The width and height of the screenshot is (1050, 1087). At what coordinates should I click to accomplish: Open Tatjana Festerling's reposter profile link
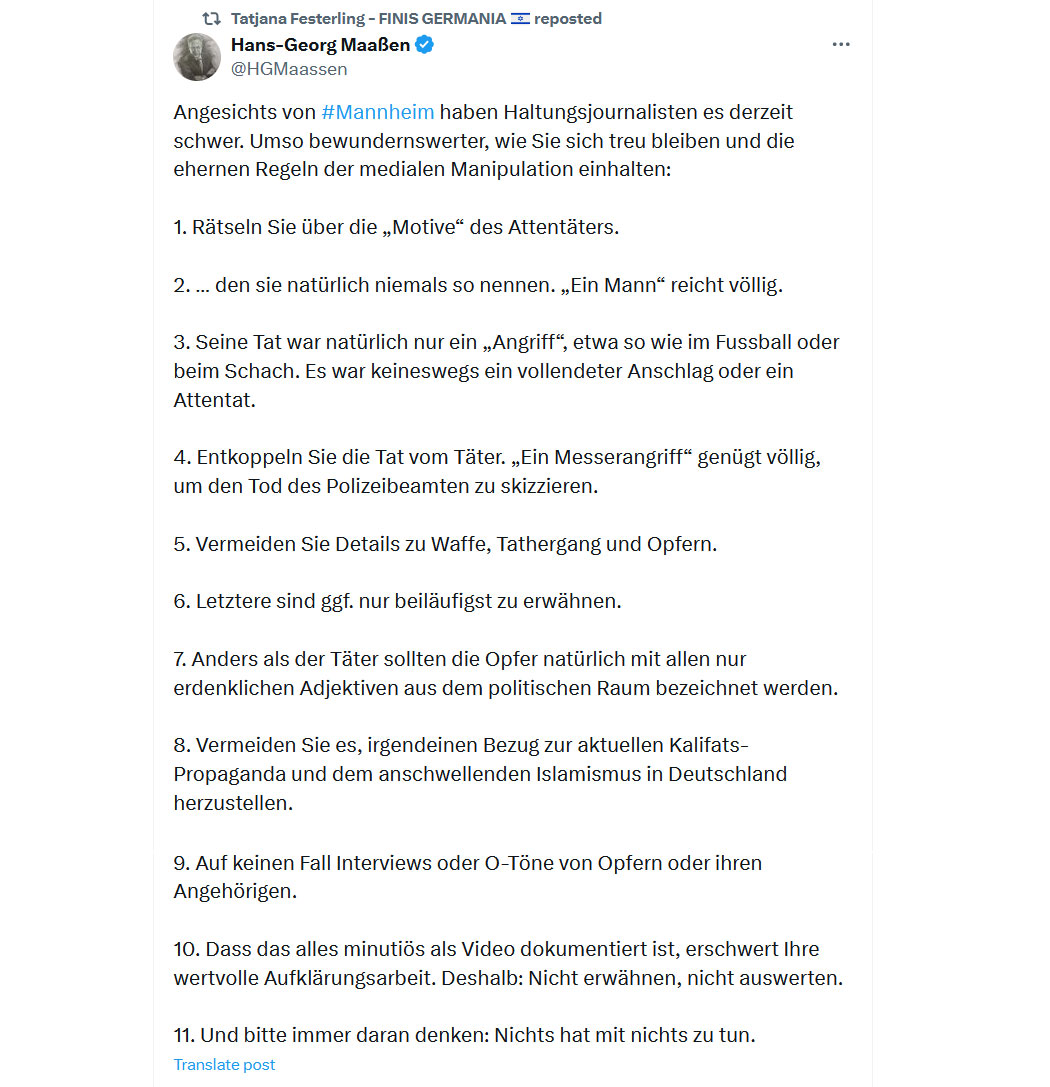[368, 19]
